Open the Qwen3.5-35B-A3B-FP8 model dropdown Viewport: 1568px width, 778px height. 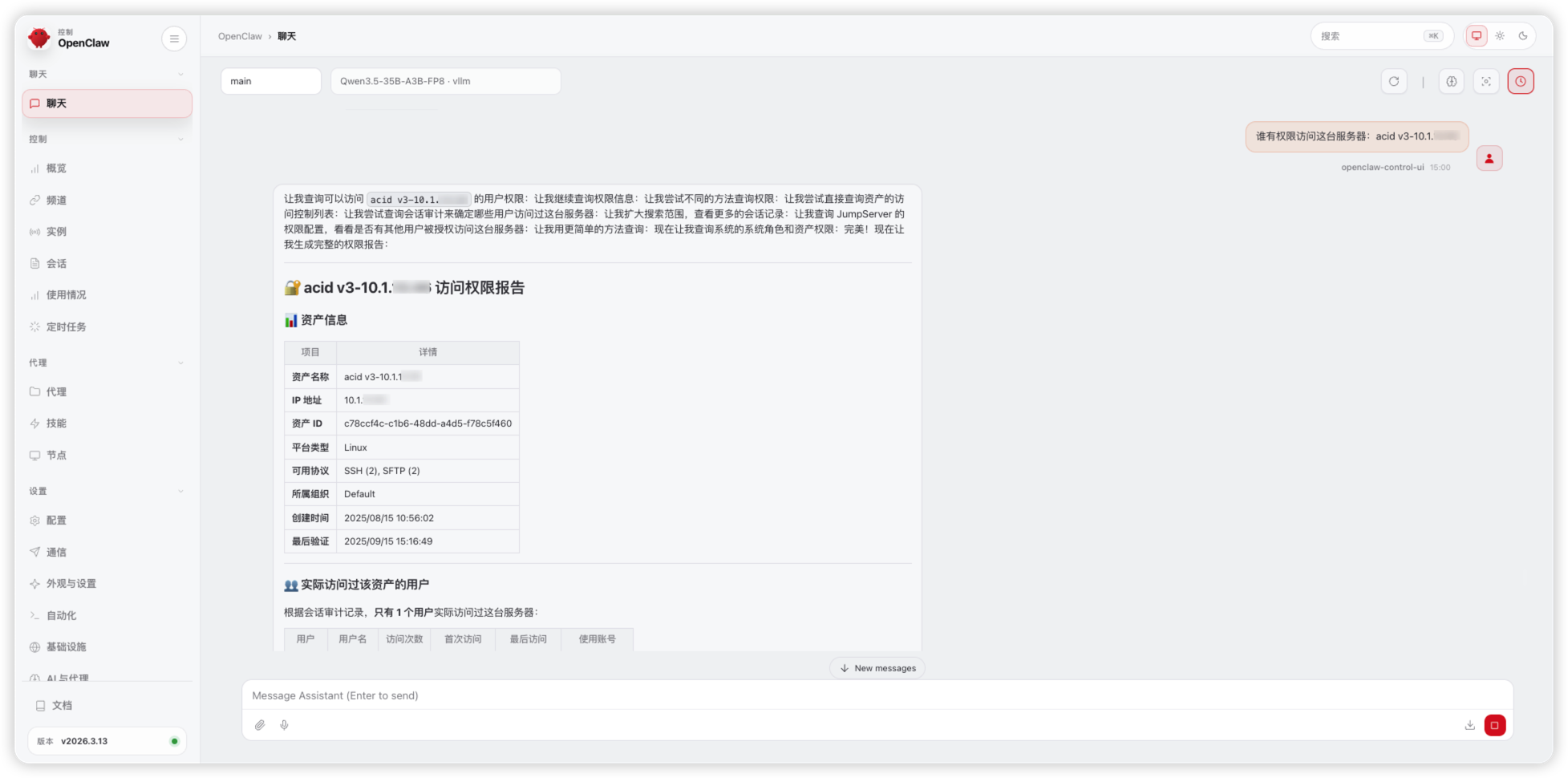pos(445,81)
